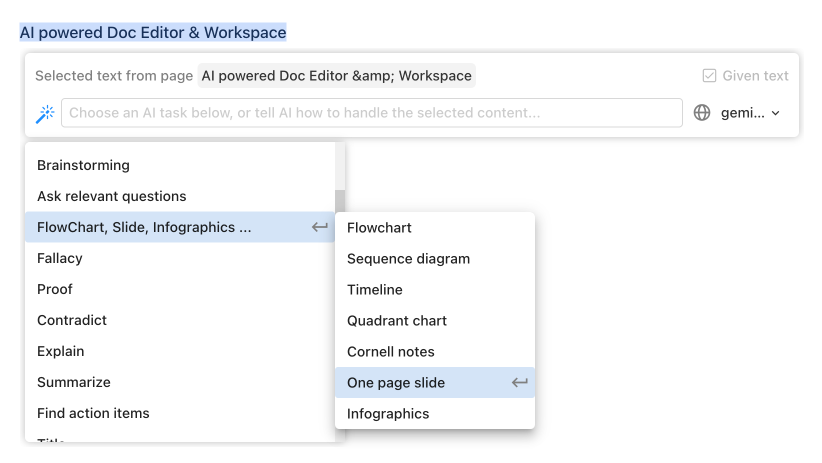Expand FlowChart, Slide, Infographics submenu

coord(144,227)
